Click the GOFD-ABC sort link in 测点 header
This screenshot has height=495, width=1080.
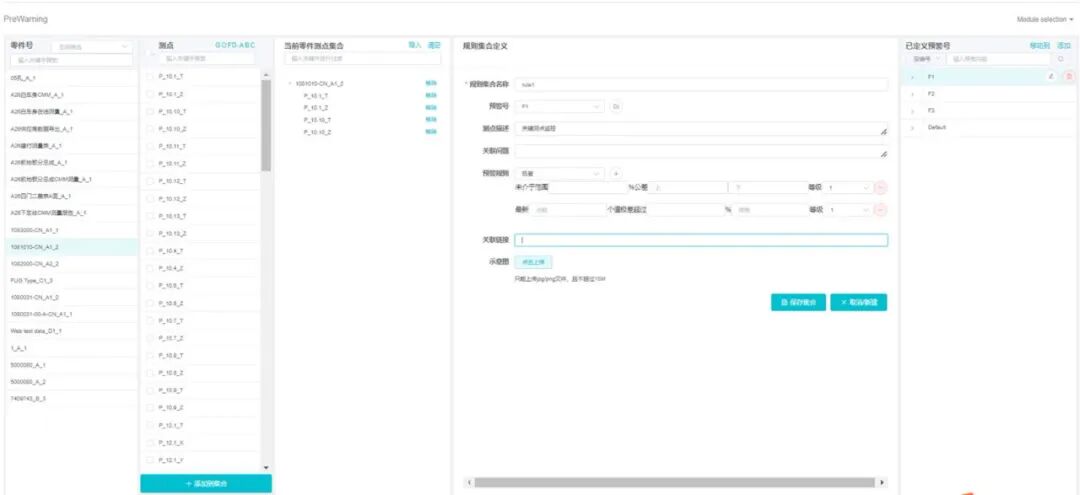pyautogui.click(x=236, y=45)
